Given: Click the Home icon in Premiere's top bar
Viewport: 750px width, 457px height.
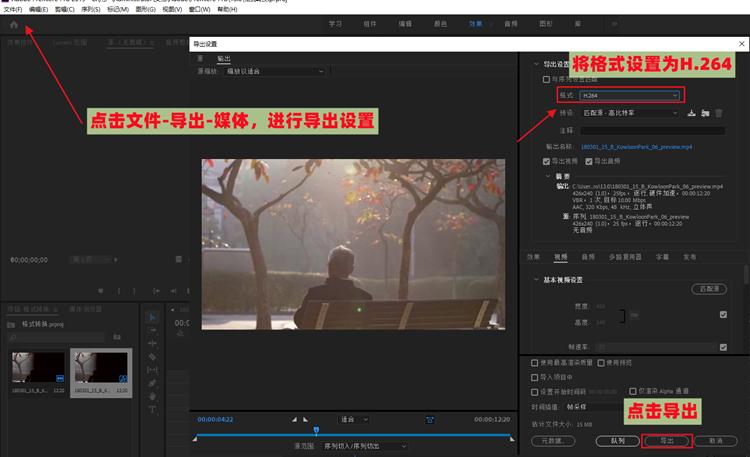Looking at the screenshot, I should pyautogui.click(x=14, y=24).
